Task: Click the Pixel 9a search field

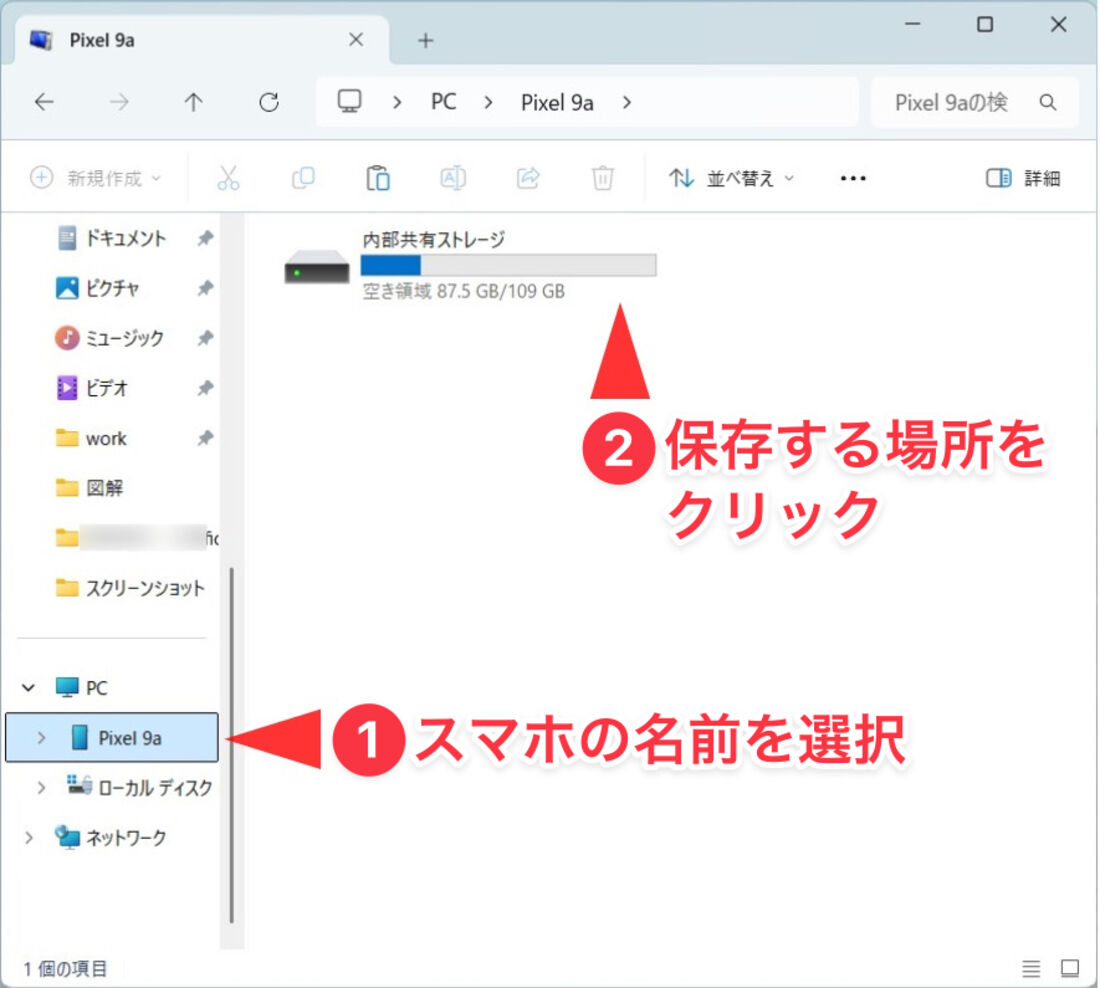Action: click(974, 102)
